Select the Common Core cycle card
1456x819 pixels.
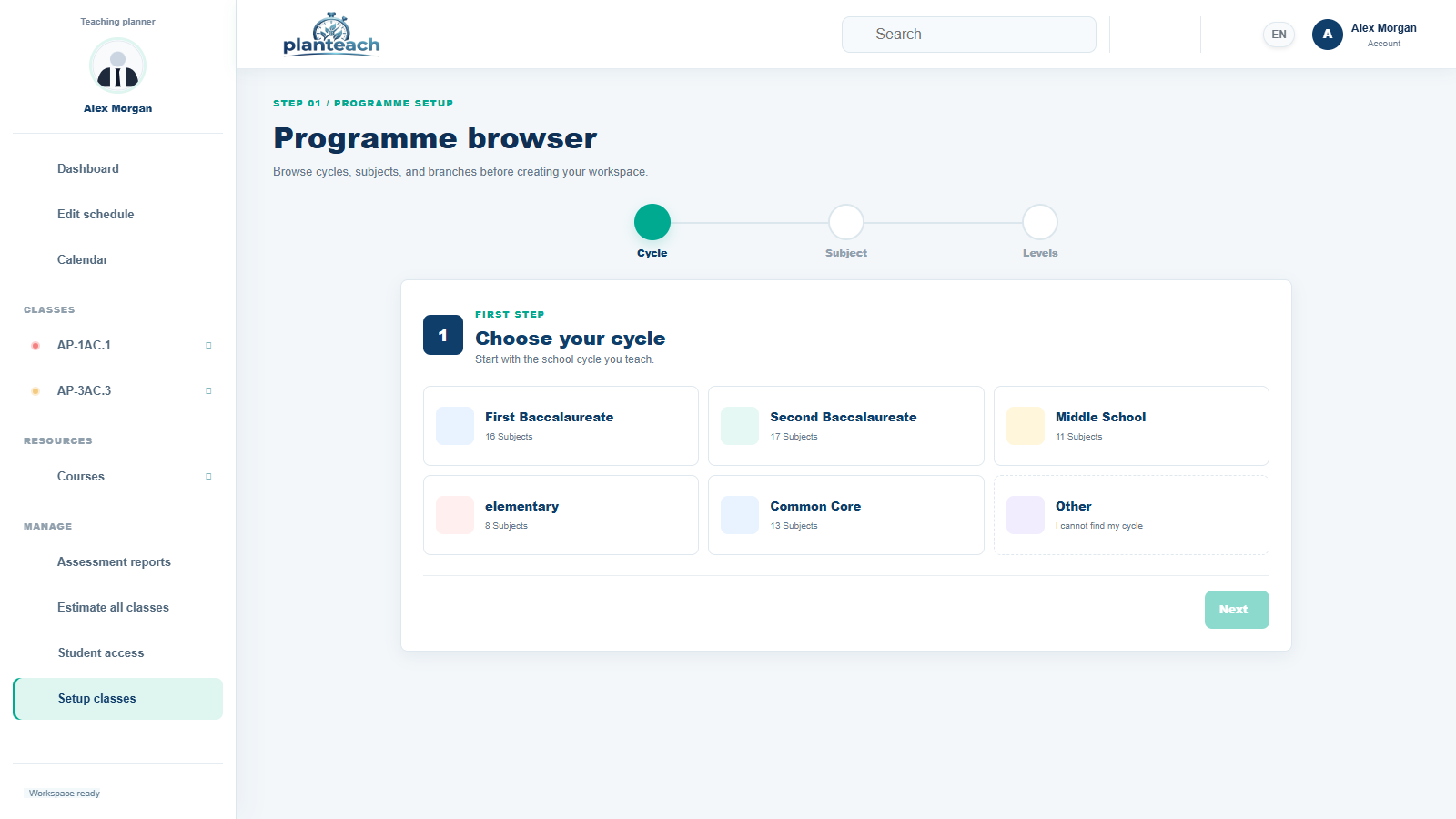[846, 515]
